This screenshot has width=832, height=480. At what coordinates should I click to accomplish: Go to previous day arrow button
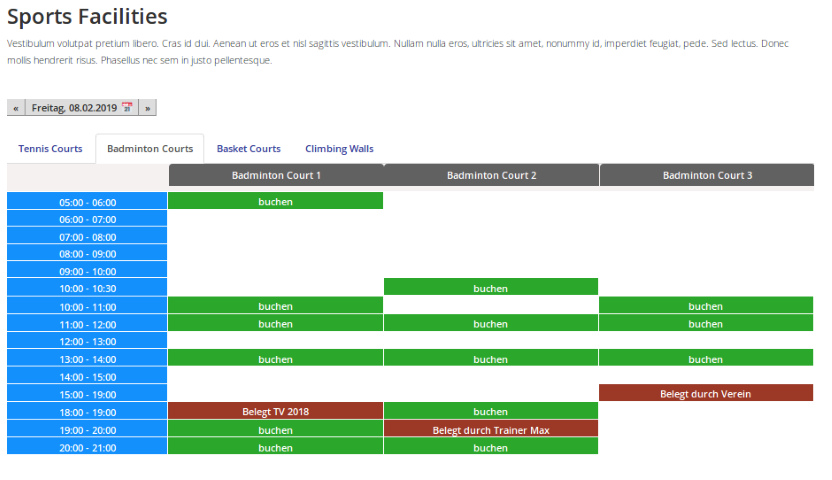[16, 108]
